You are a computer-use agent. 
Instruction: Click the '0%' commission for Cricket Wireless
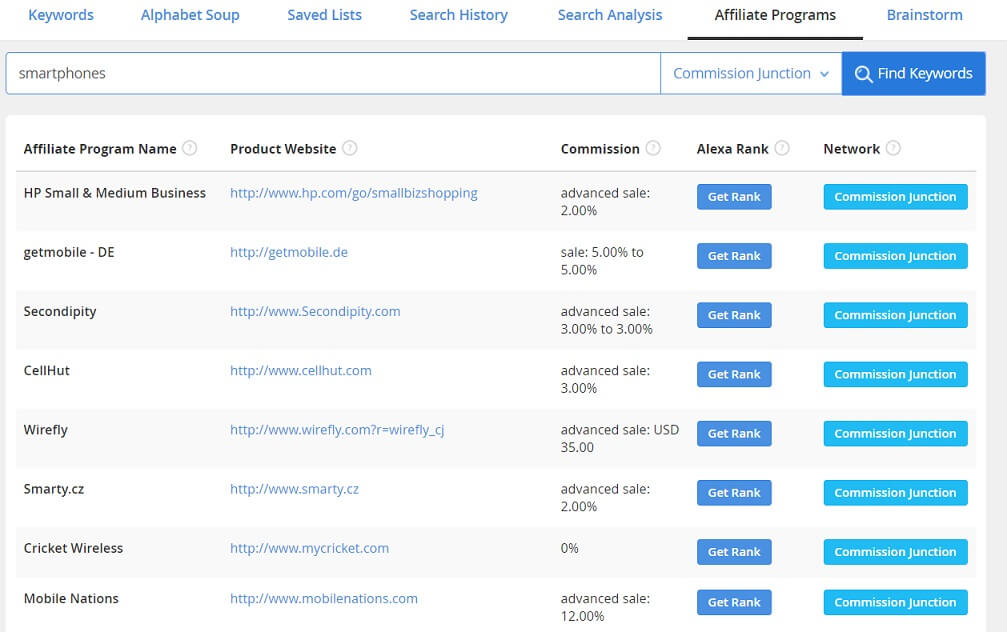(569, 548)
